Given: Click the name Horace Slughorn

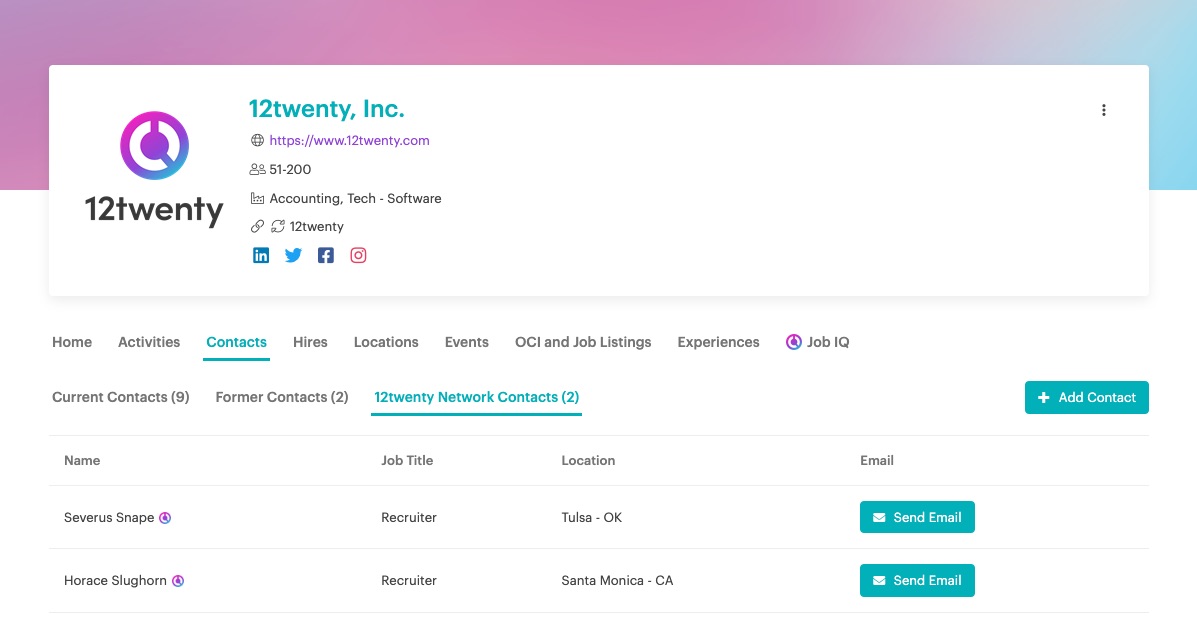Looking at the screenshot, I should pos(115,581).
